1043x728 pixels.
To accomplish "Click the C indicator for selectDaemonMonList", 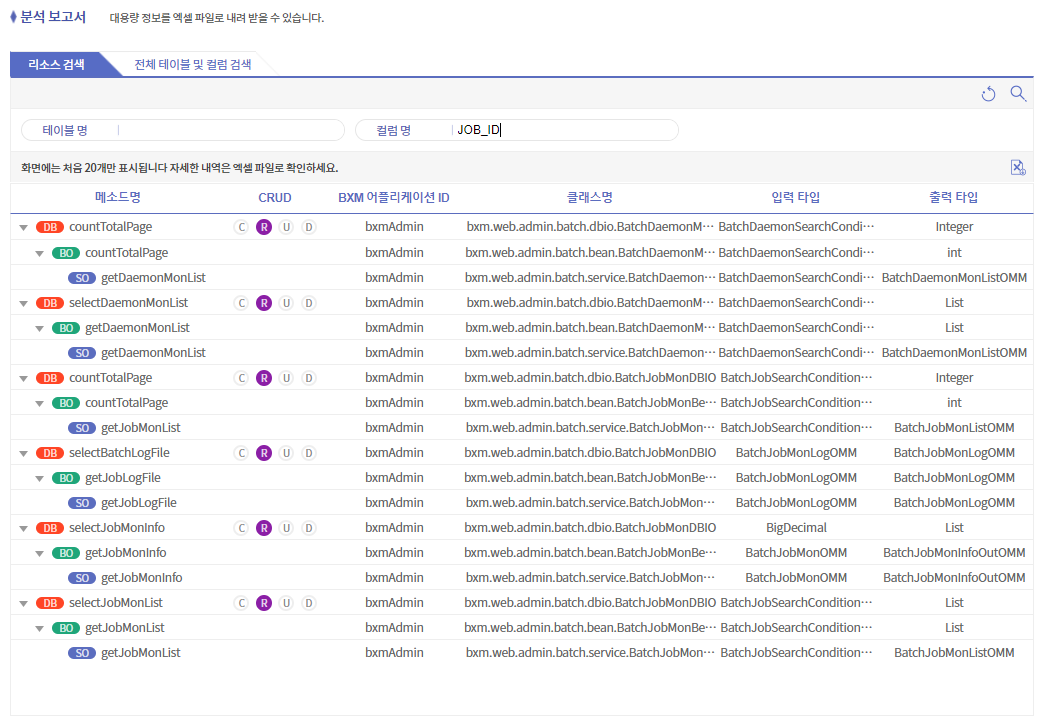I will (x=241, y=303).
